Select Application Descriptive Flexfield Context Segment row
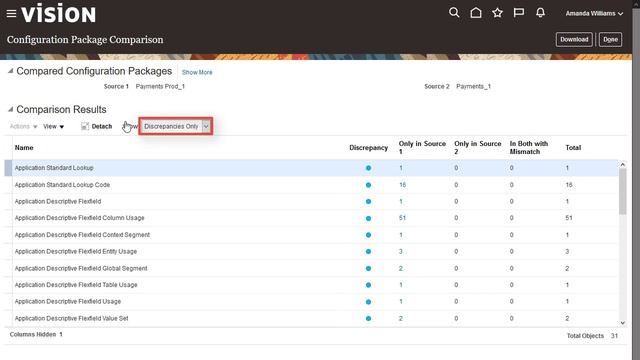 tap(311, 235)
